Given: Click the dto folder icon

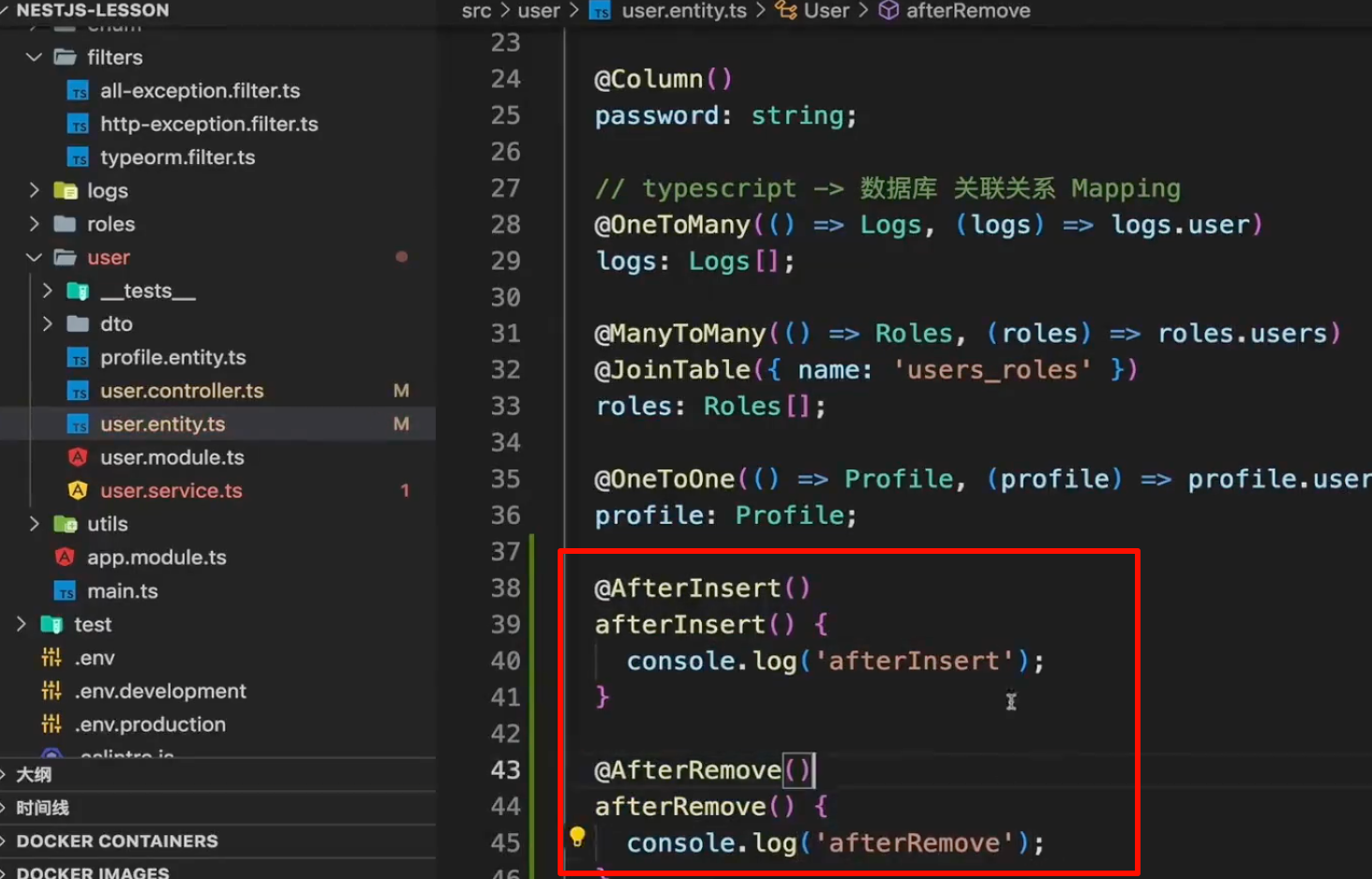Looking at the screenshot, I should [78, 323].
